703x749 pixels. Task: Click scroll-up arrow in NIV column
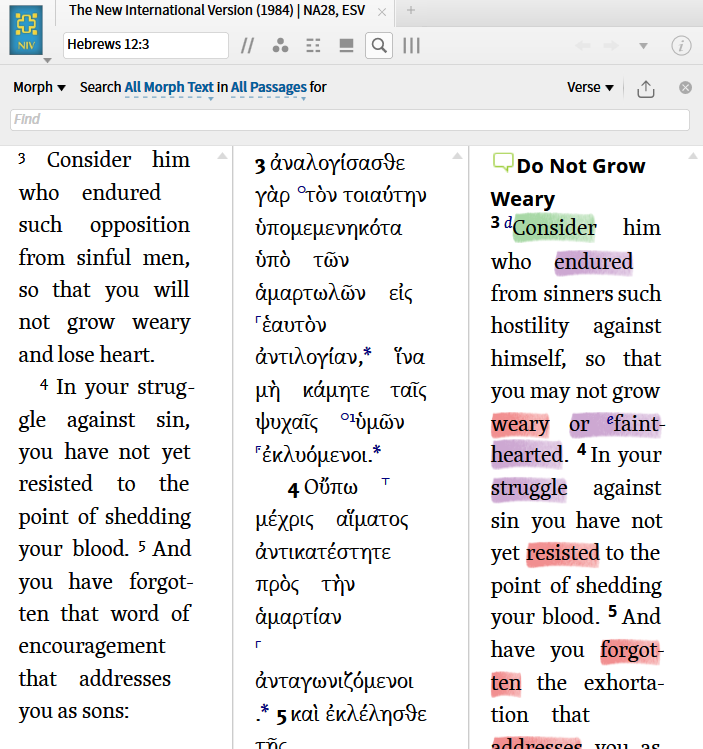point(222,156)
